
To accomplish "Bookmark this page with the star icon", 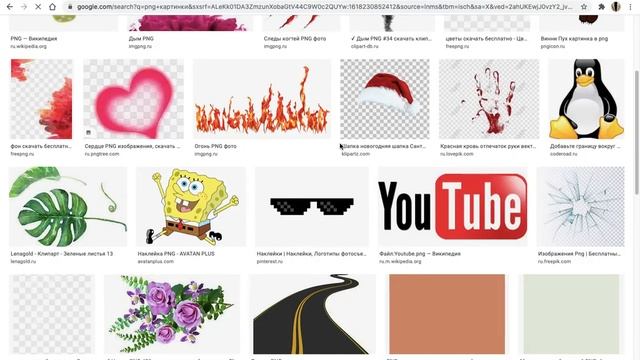I will tap(584, 7).
